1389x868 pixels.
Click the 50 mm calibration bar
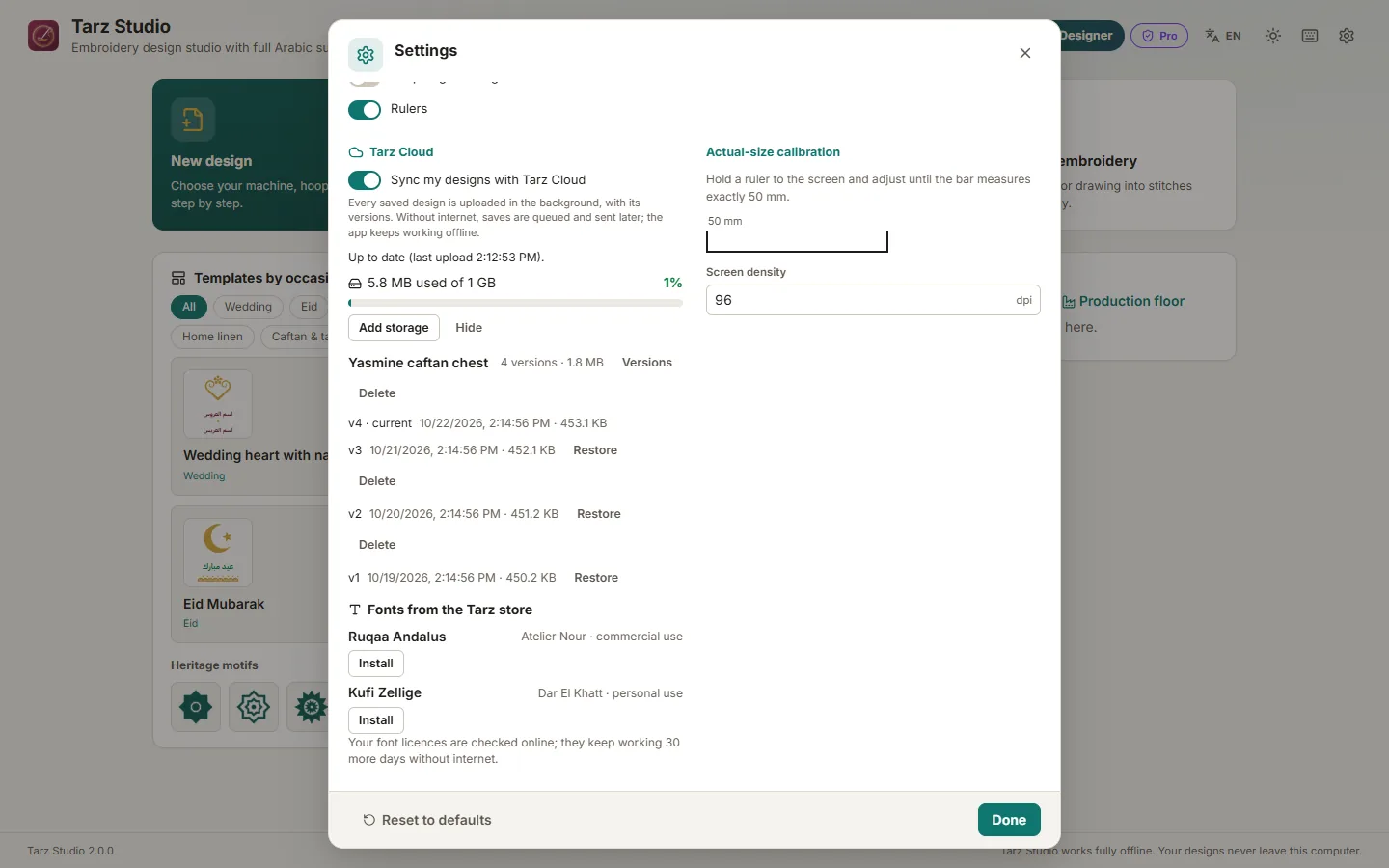(x=797, y=241)
